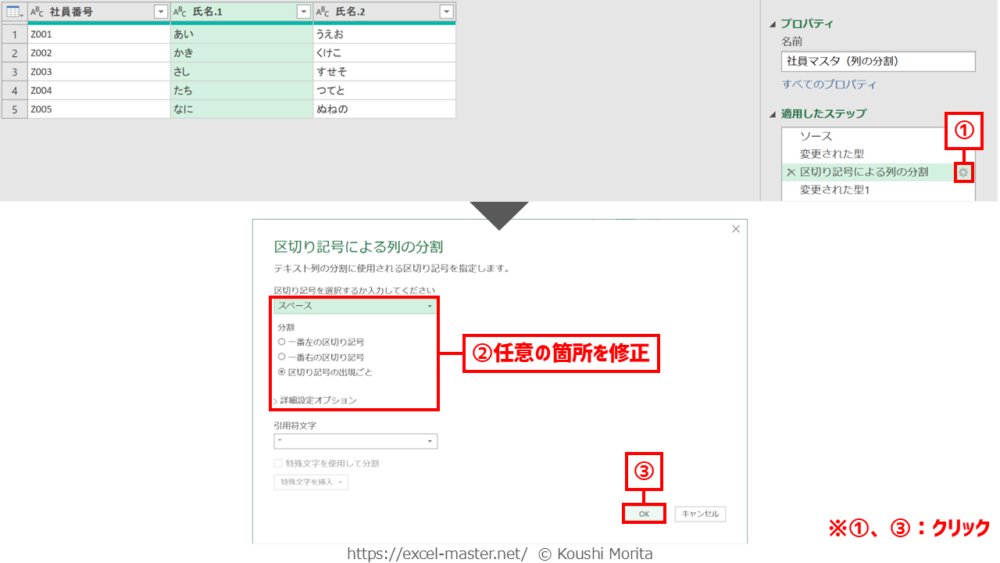Select 一番左の区切り記号 radio option
The width and height of the screenshot is (1000, 563).
[x=282, y=342]
